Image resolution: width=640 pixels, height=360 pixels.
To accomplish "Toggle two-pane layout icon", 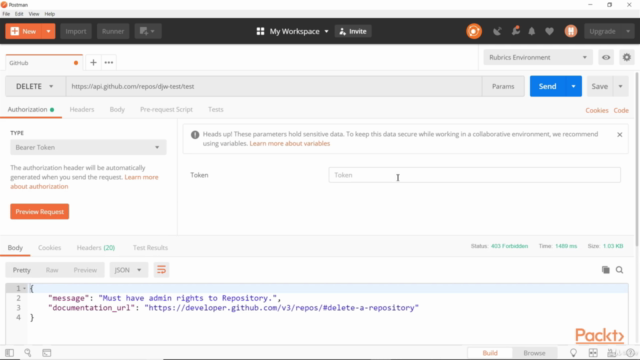I will [593, 353].
